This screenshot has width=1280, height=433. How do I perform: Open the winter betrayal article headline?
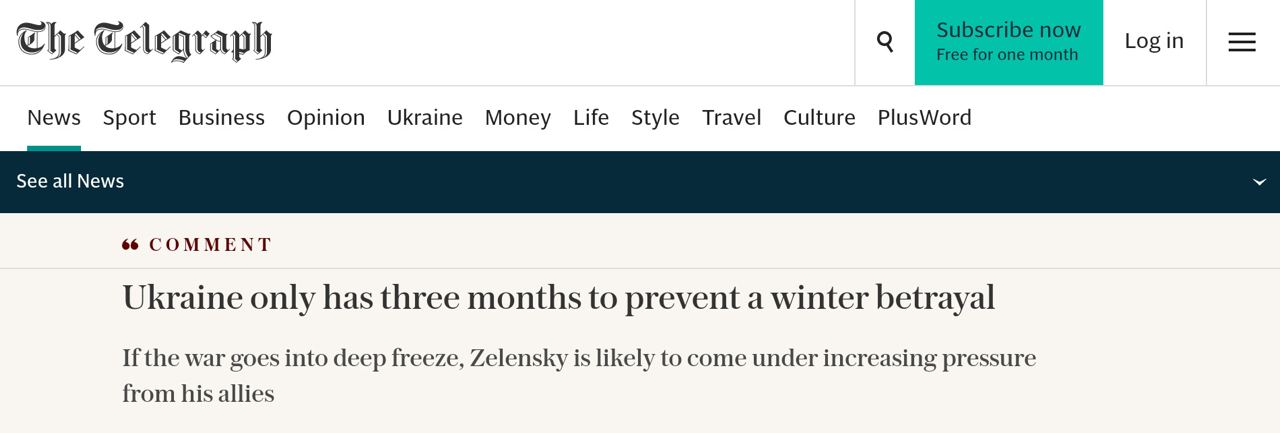[558, 298]
